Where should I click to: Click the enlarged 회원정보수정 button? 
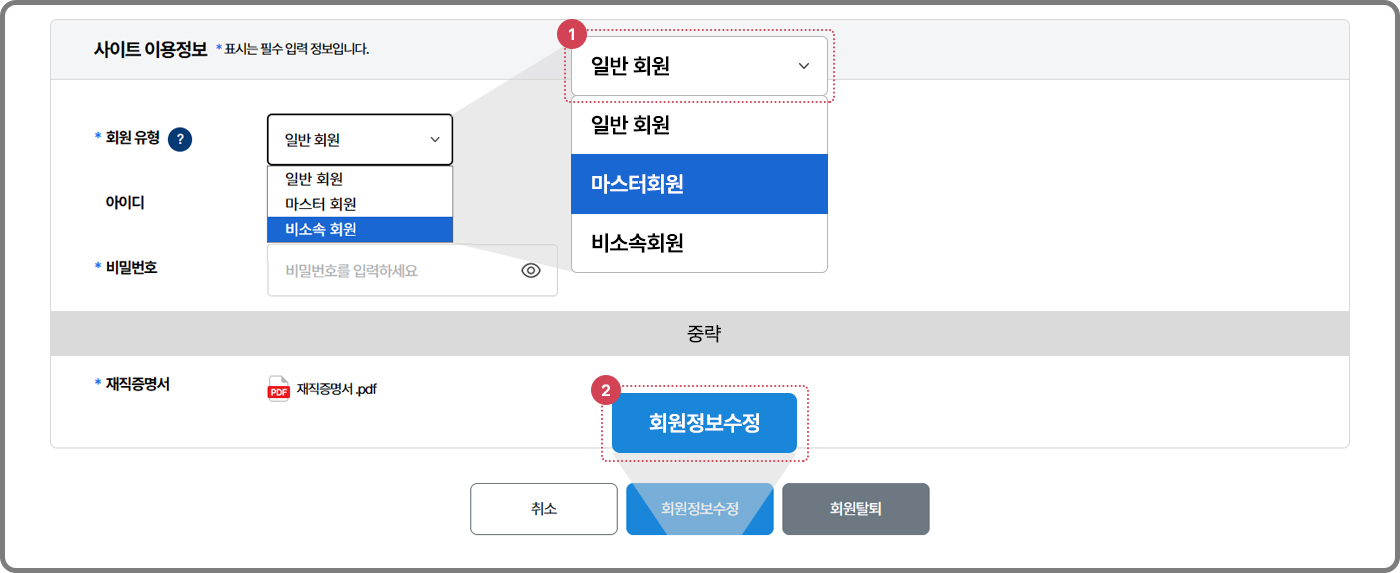pyautogui.click(x=704, y=423)
